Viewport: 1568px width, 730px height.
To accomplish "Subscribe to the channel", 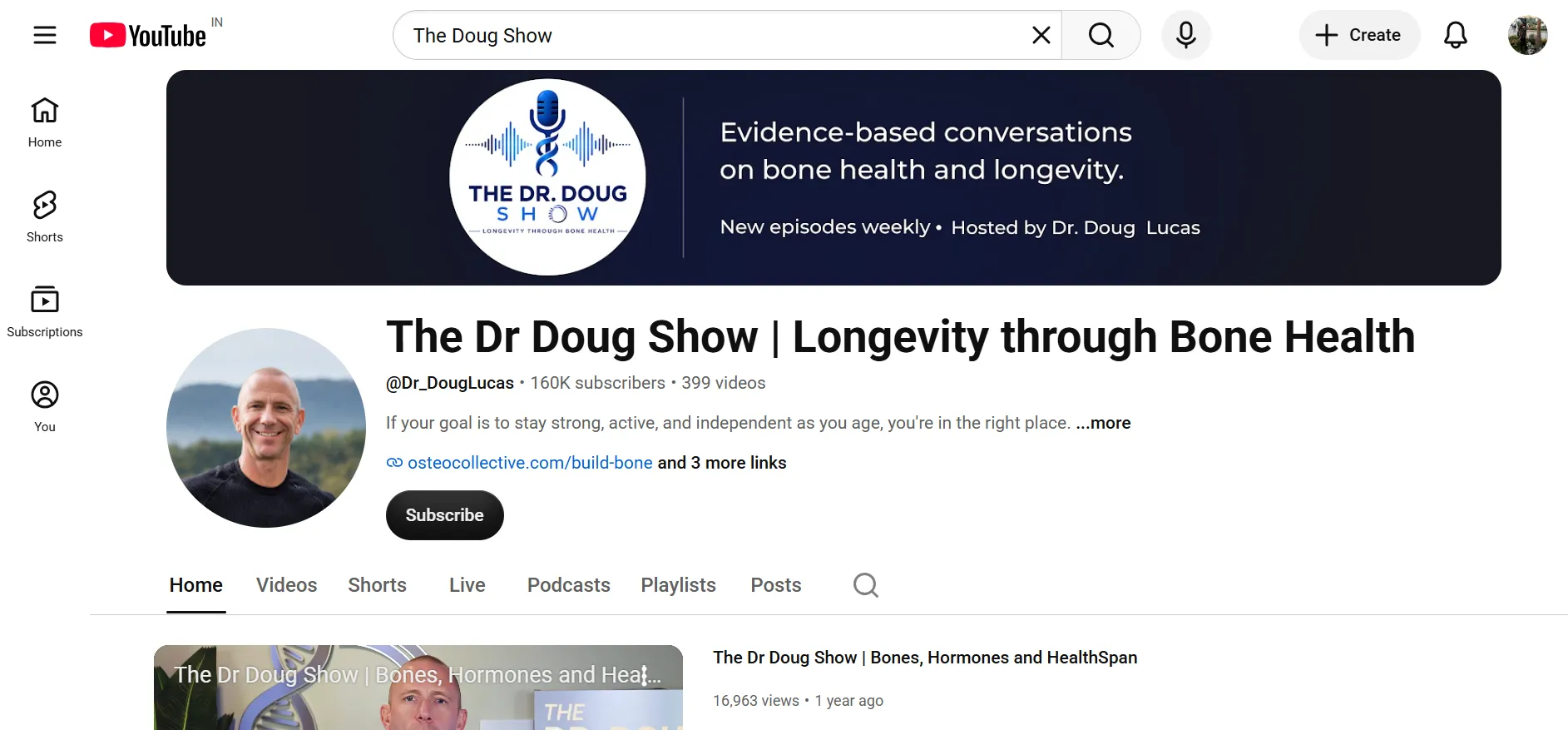I will pos(445,515).
